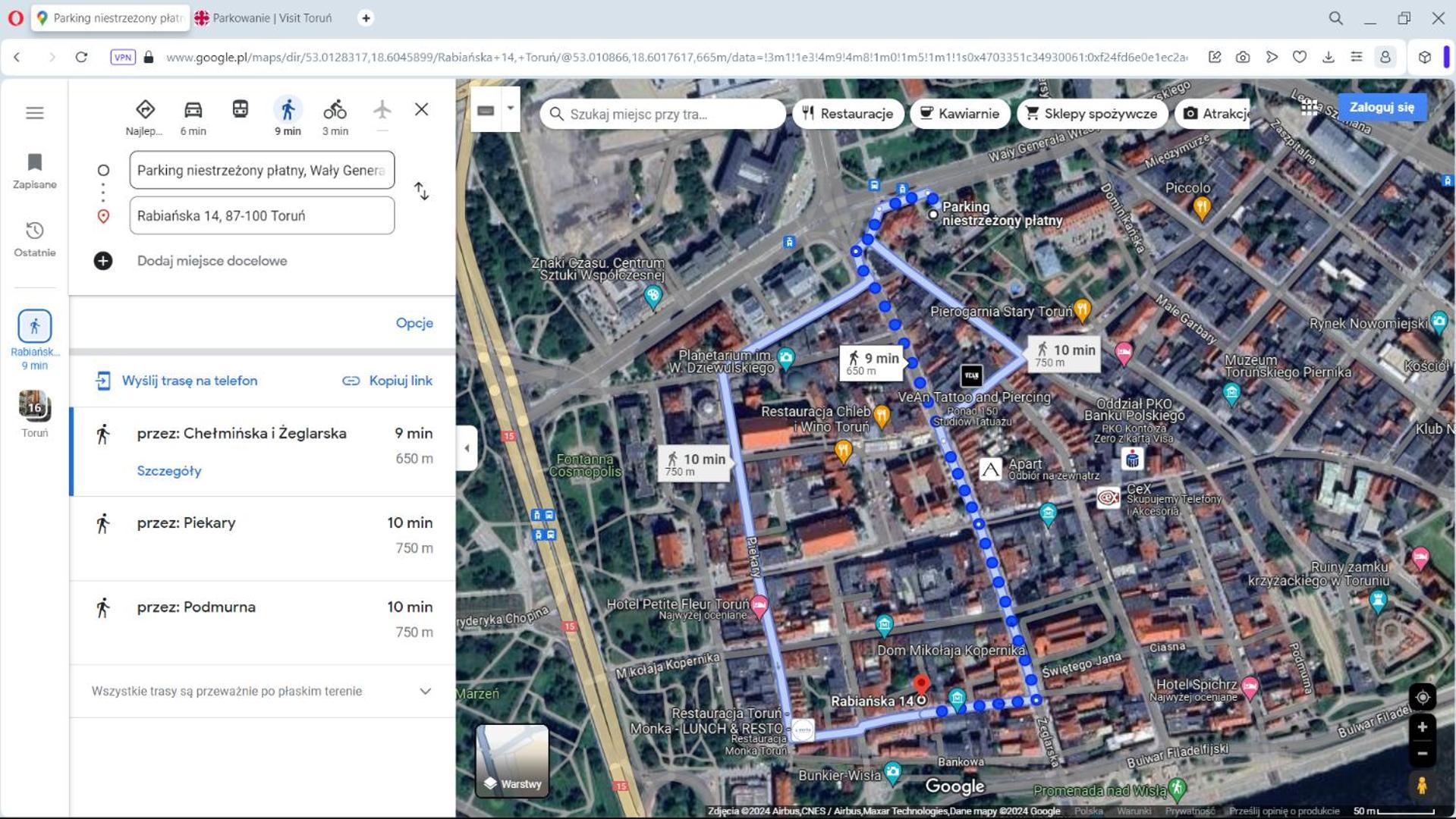Screen dimensions: 1456x819
Task: Close the directions panel
Action: coord(421,109)
